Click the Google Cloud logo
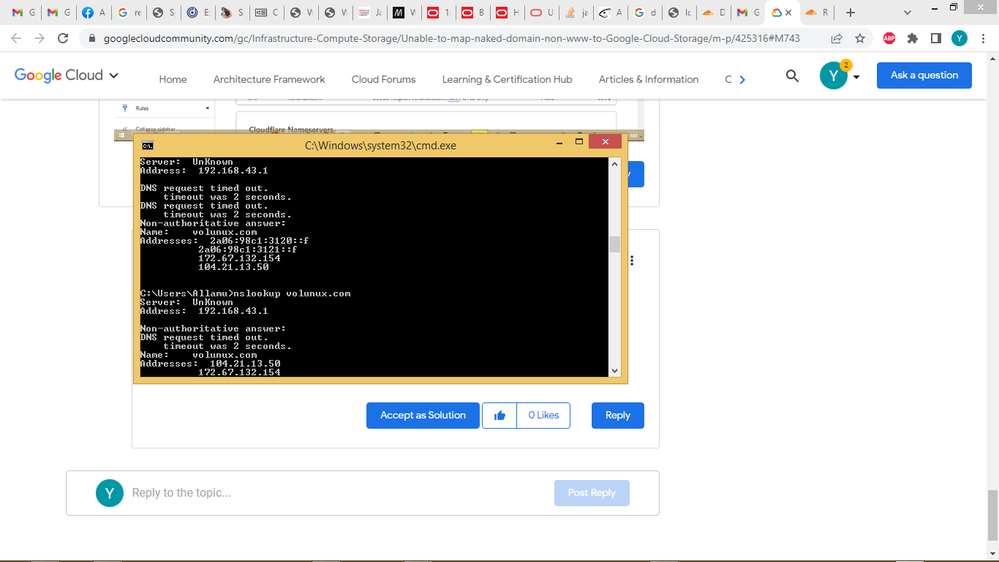999x562 pixels. tap(59, 75)
